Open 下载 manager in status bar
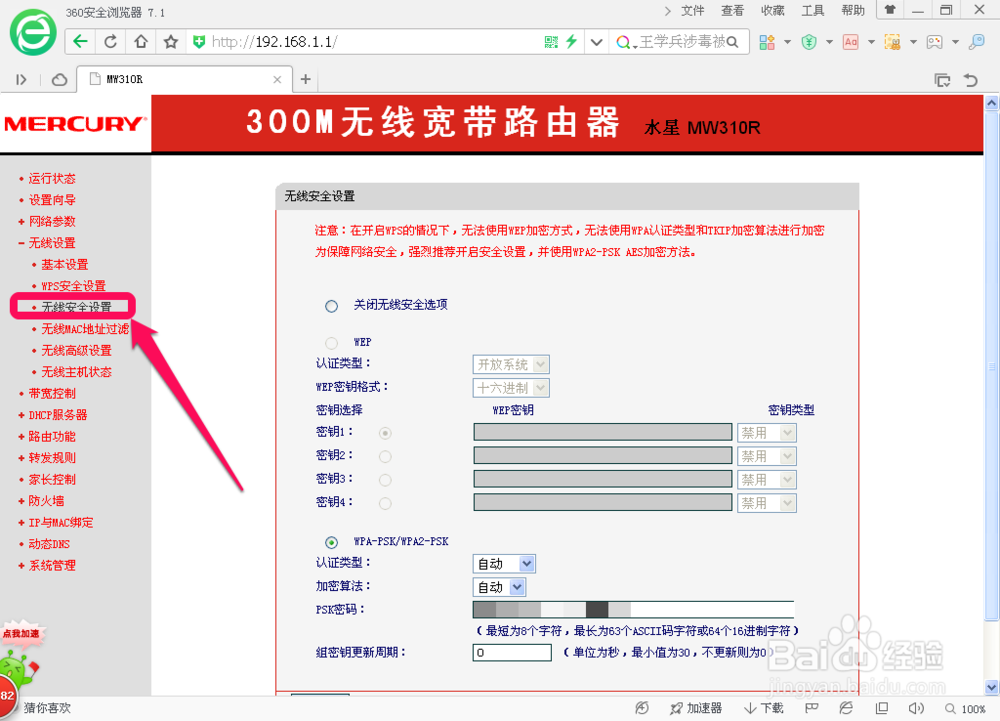The width and height of the screenshot is (1000, 721). coord(764,708)
